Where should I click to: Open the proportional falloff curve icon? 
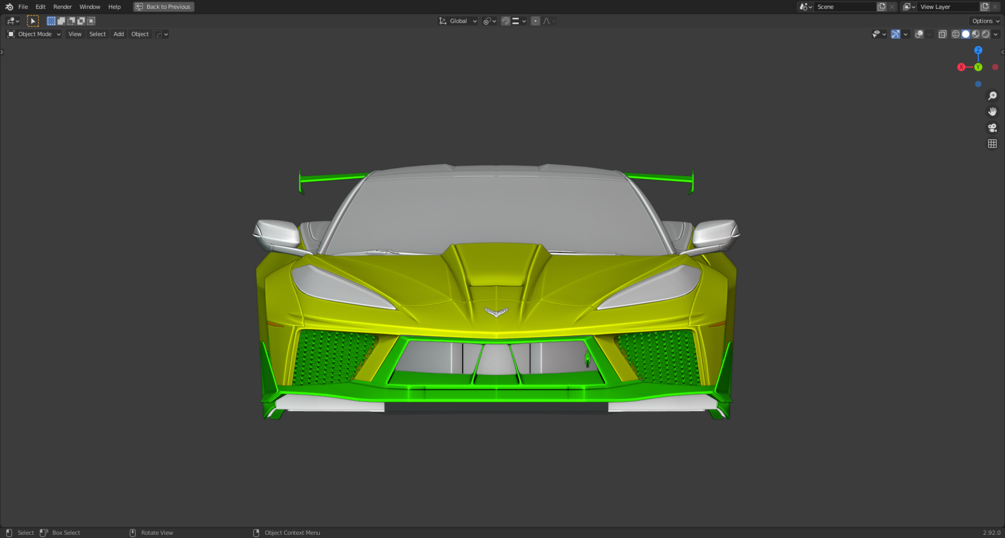click(549, 21)
